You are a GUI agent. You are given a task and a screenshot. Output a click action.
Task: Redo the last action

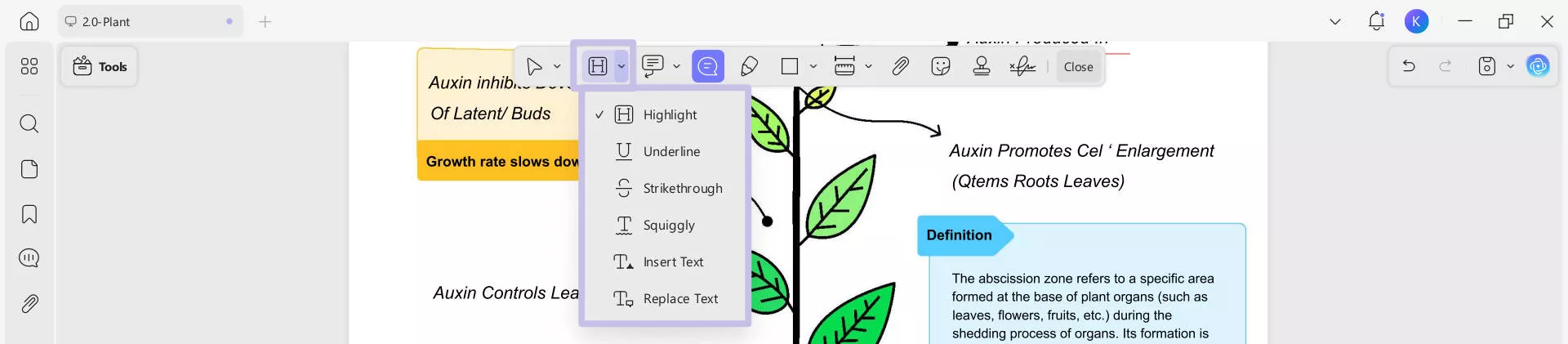click(1445, 66)
